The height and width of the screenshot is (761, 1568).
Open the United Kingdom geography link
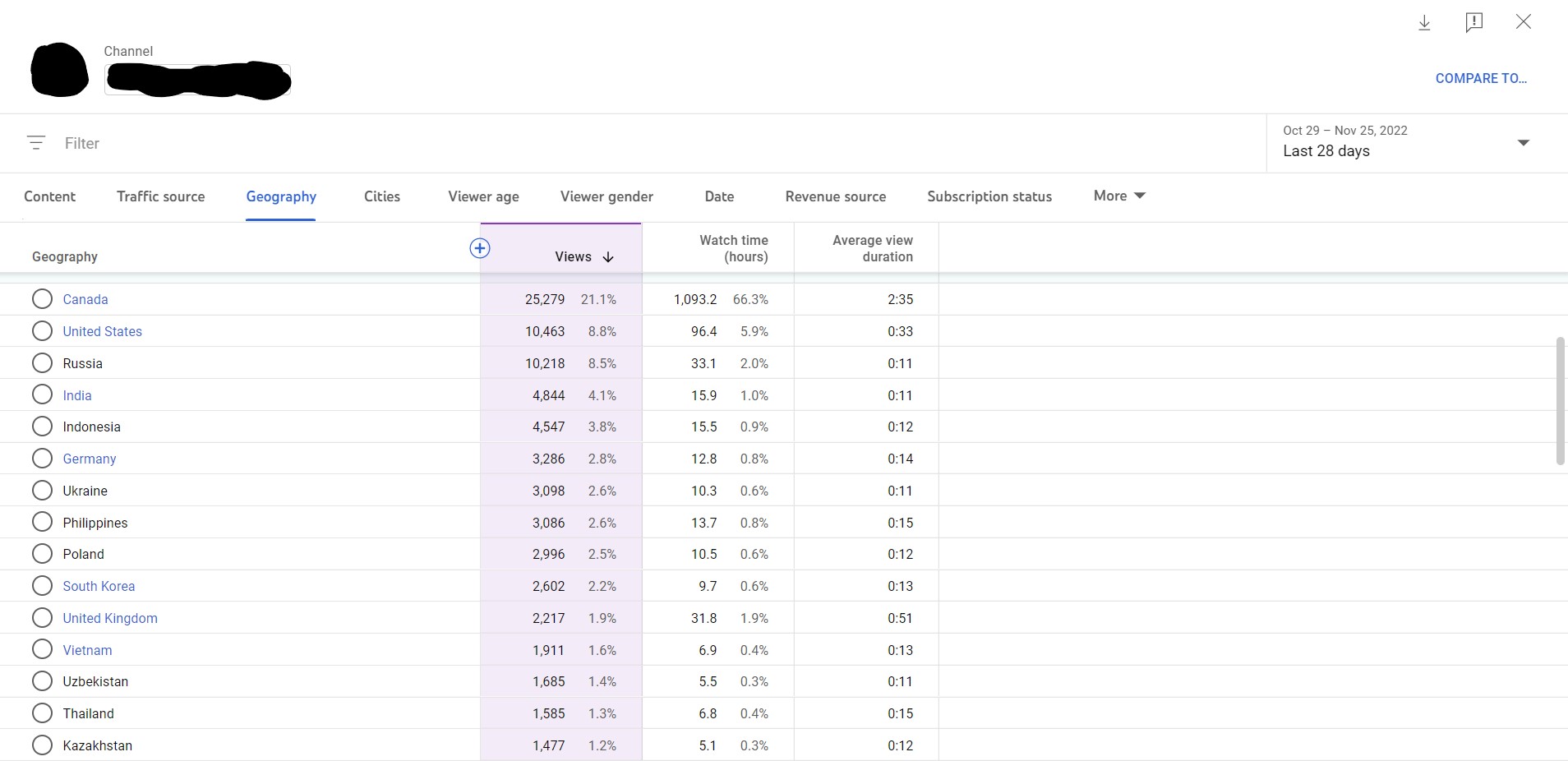(x=110, y=618)
